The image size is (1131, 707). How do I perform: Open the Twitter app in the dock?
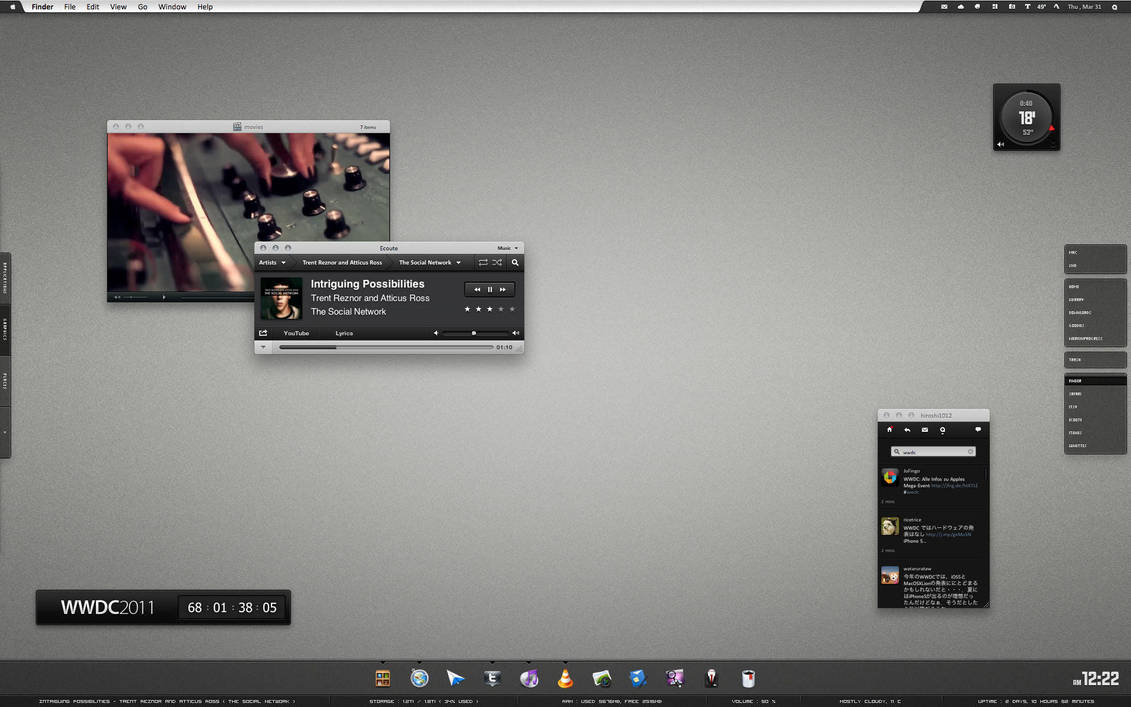click(x=493, y=678)
